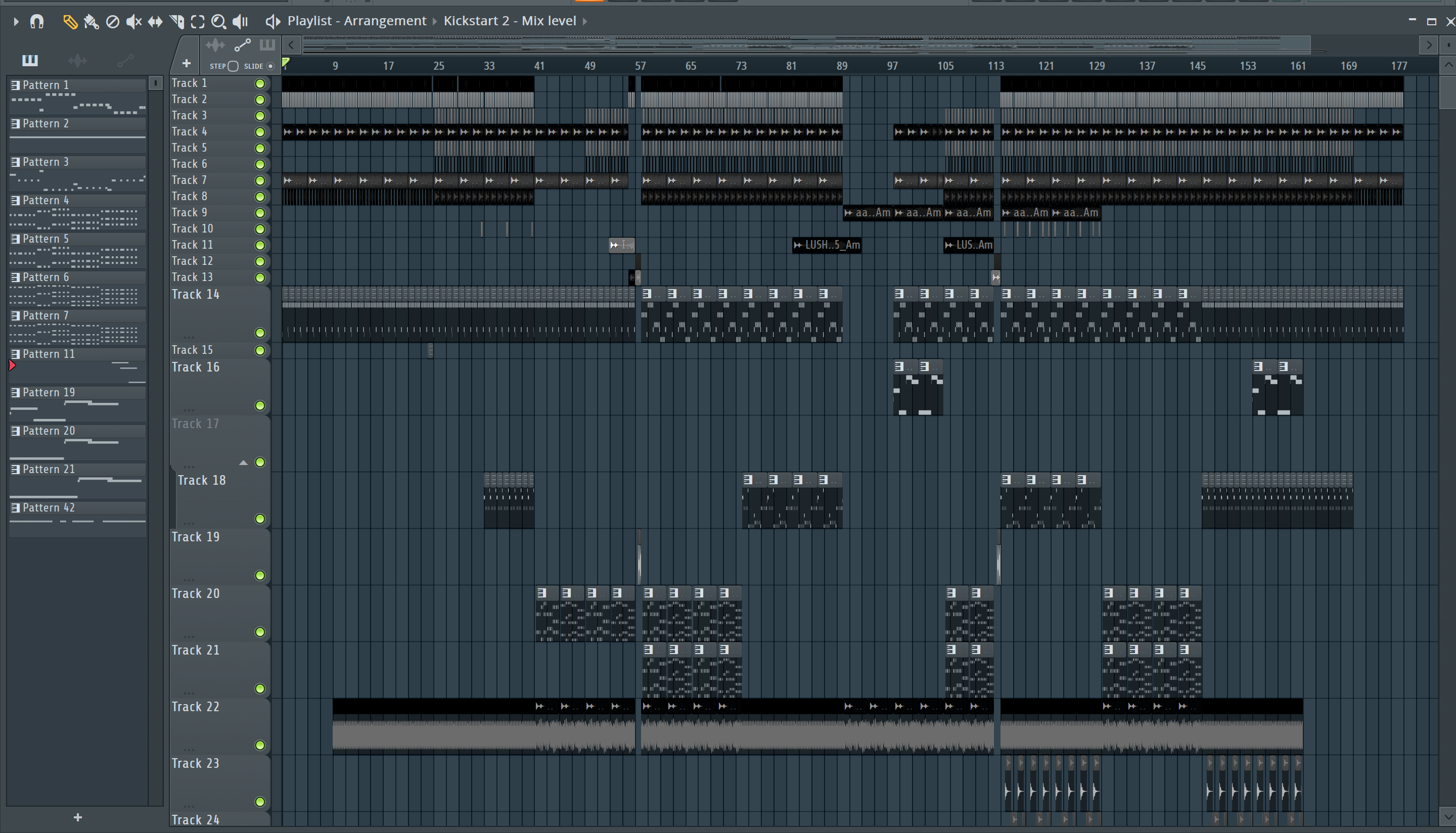Viewport: 1456px width, 833px height.
Task: Select the Track 16 header
Action: [220, 387]
